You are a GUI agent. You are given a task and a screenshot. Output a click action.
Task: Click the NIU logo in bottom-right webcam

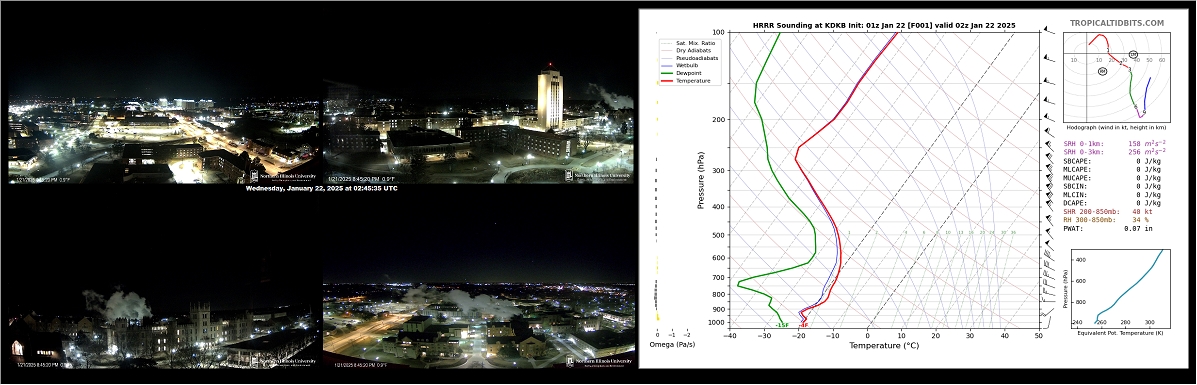(x=600, y=361)
